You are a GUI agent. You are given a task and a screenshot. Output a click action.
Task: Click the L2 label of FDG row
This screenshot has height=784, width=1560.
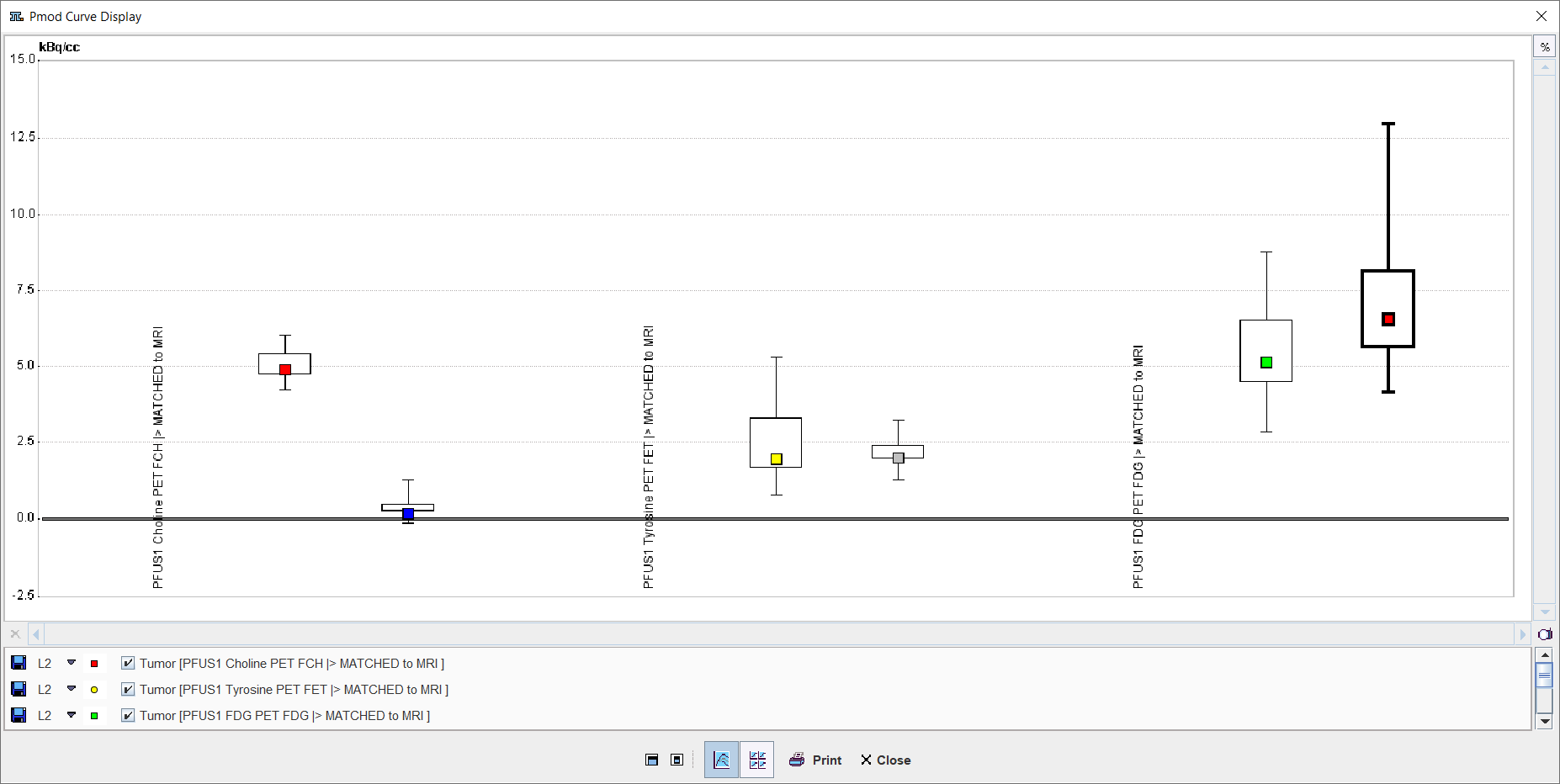coord(45,716)
